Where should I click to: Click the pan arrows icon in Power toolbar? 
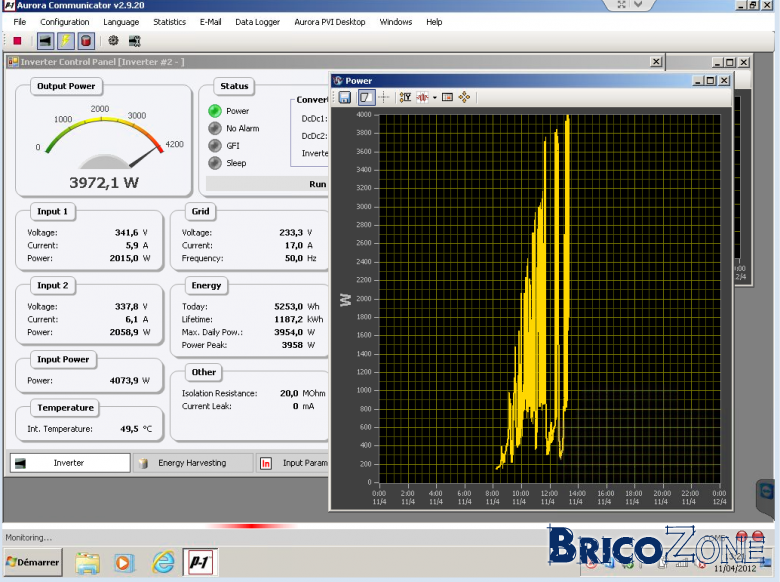(464, 97)
